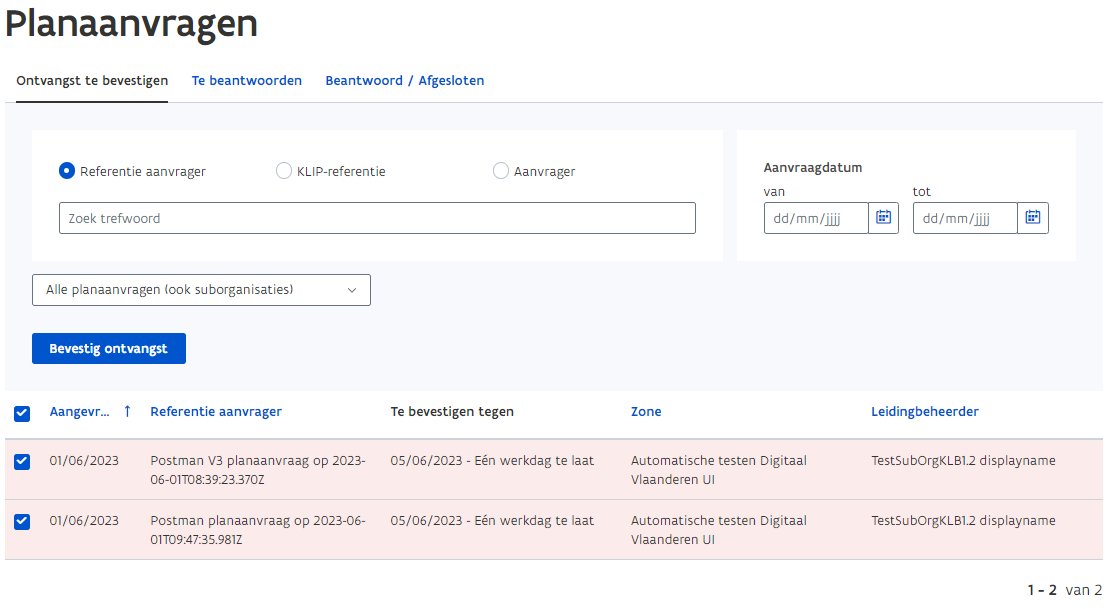Viewport: 1106px width, 609px height.
Task: Switch to the 'Te beantwoorden' tab
Action: tap(246, 80)
